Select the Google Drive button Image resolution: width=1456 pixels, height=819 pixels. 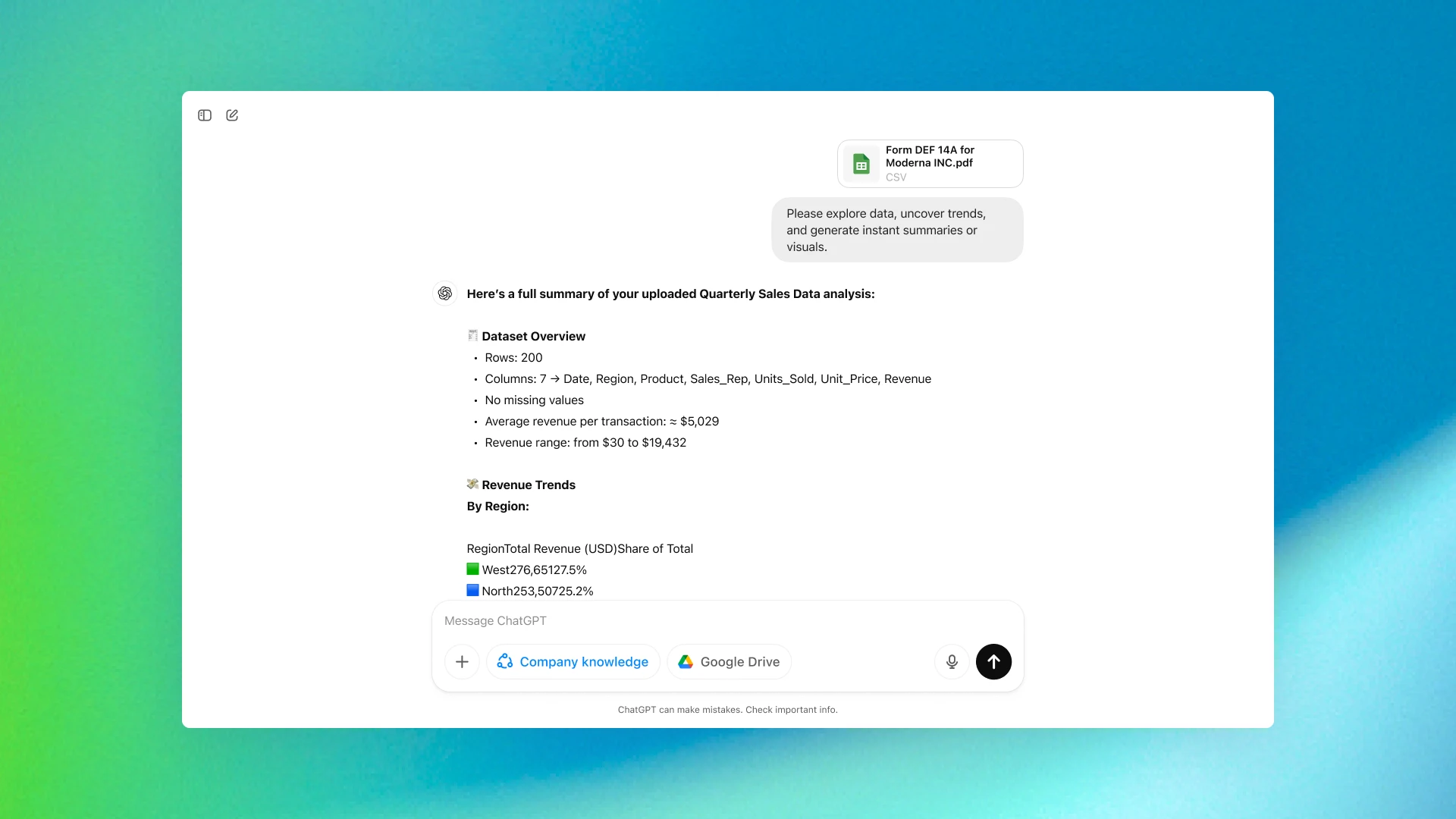[x=728, y=661]
